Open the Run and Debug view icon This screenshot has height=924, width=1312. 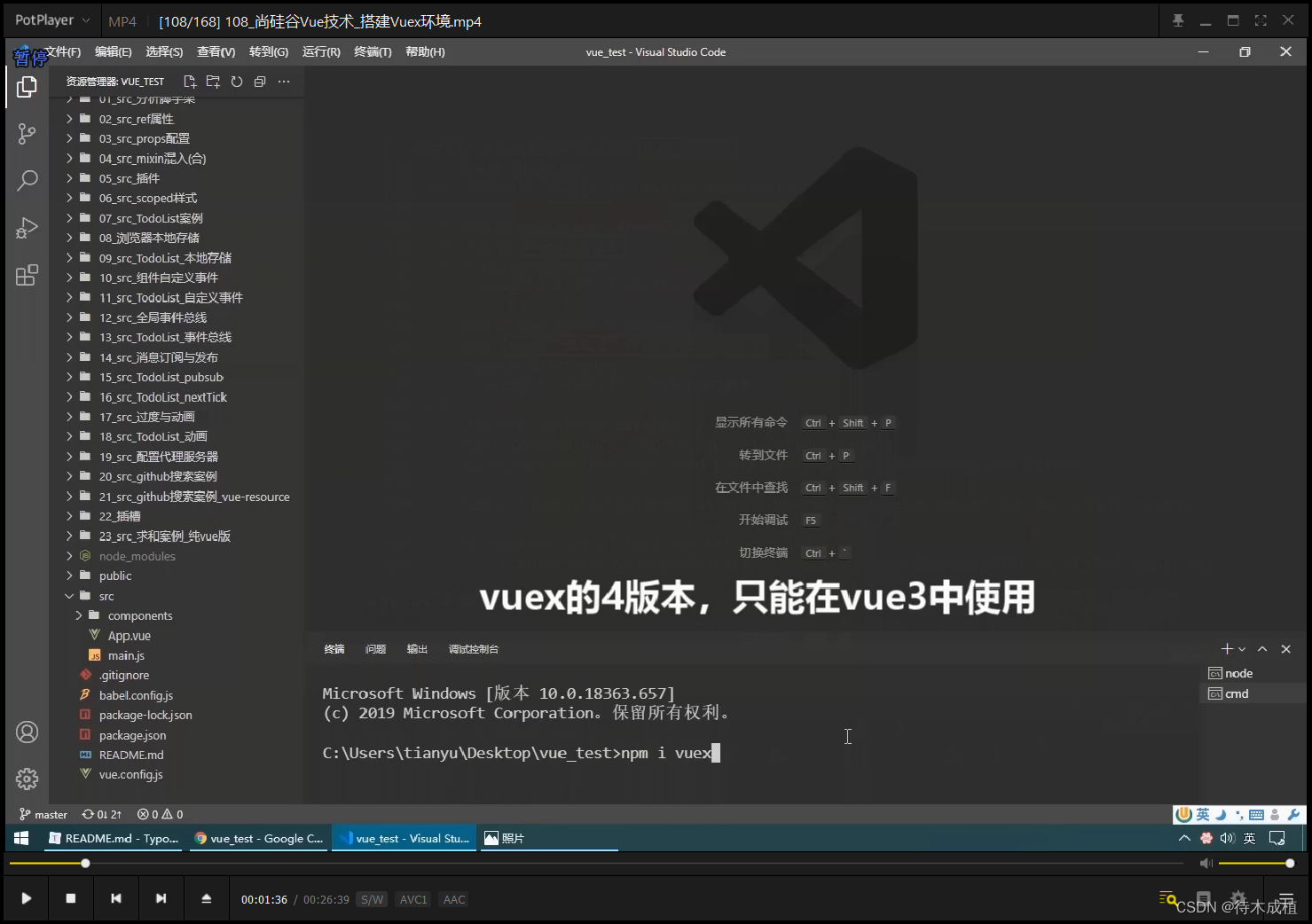[27, 228]
